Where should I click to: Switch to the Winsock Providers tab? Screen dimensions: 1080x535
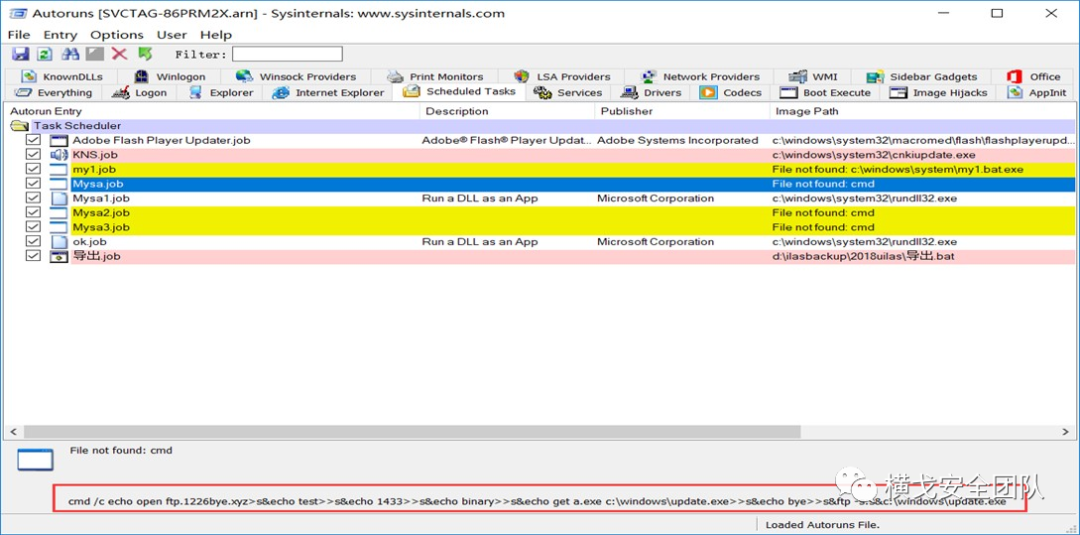pos(296,76)
